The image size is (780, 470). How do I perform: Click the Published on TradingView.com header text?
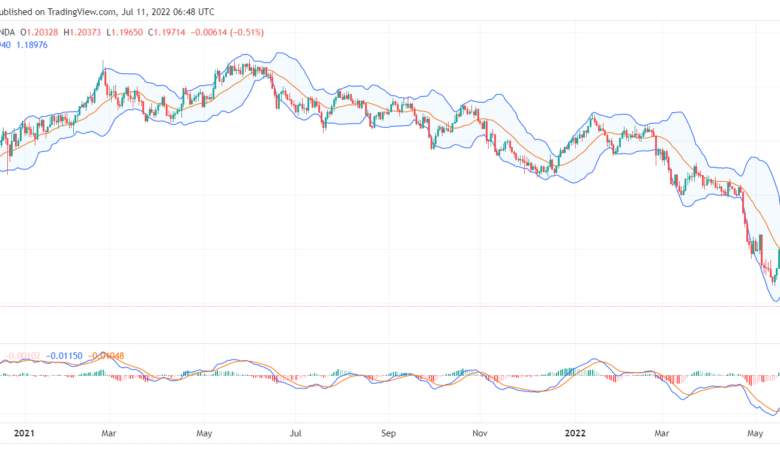pyautogui.click(x=107, y=11)
